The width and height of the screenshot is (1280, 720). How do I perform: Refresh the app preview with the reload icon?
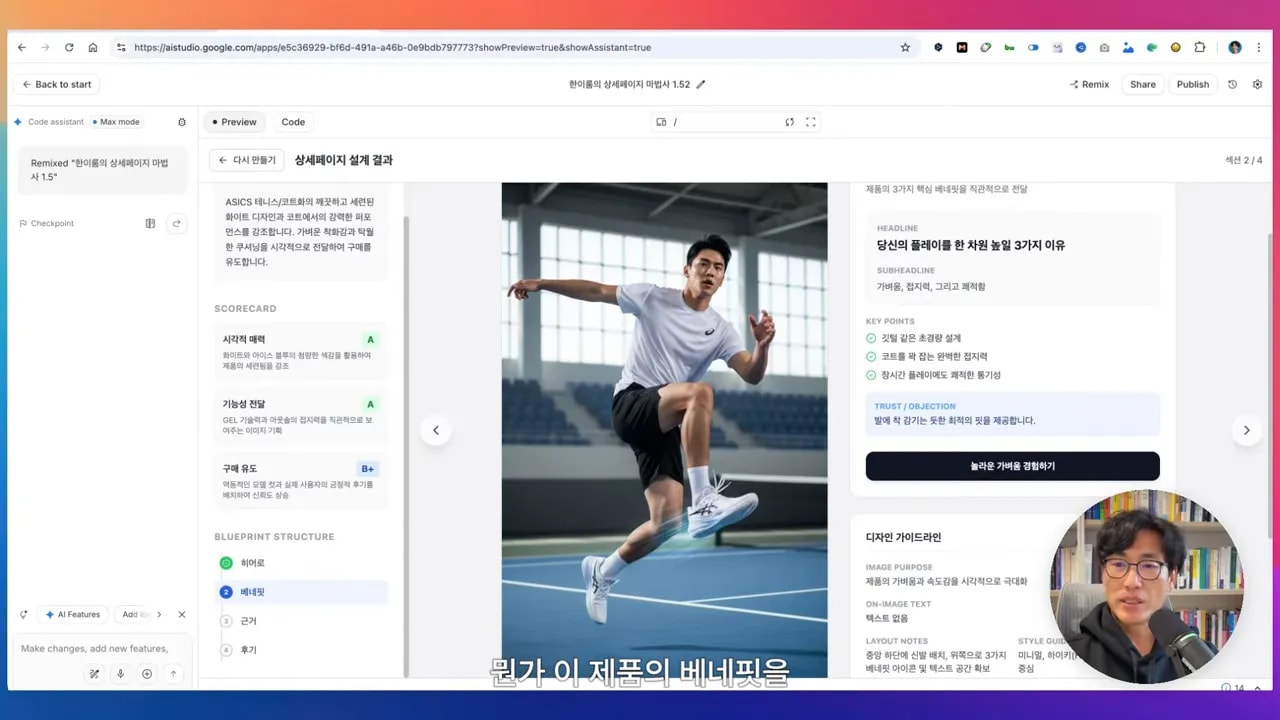point(789,121)
